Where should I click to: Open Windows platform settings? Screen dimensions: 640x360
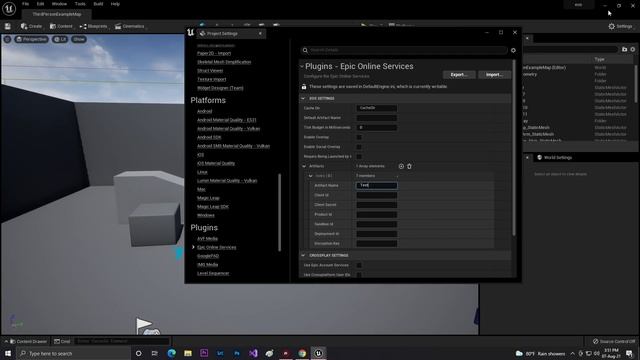(x=206, y=215)
